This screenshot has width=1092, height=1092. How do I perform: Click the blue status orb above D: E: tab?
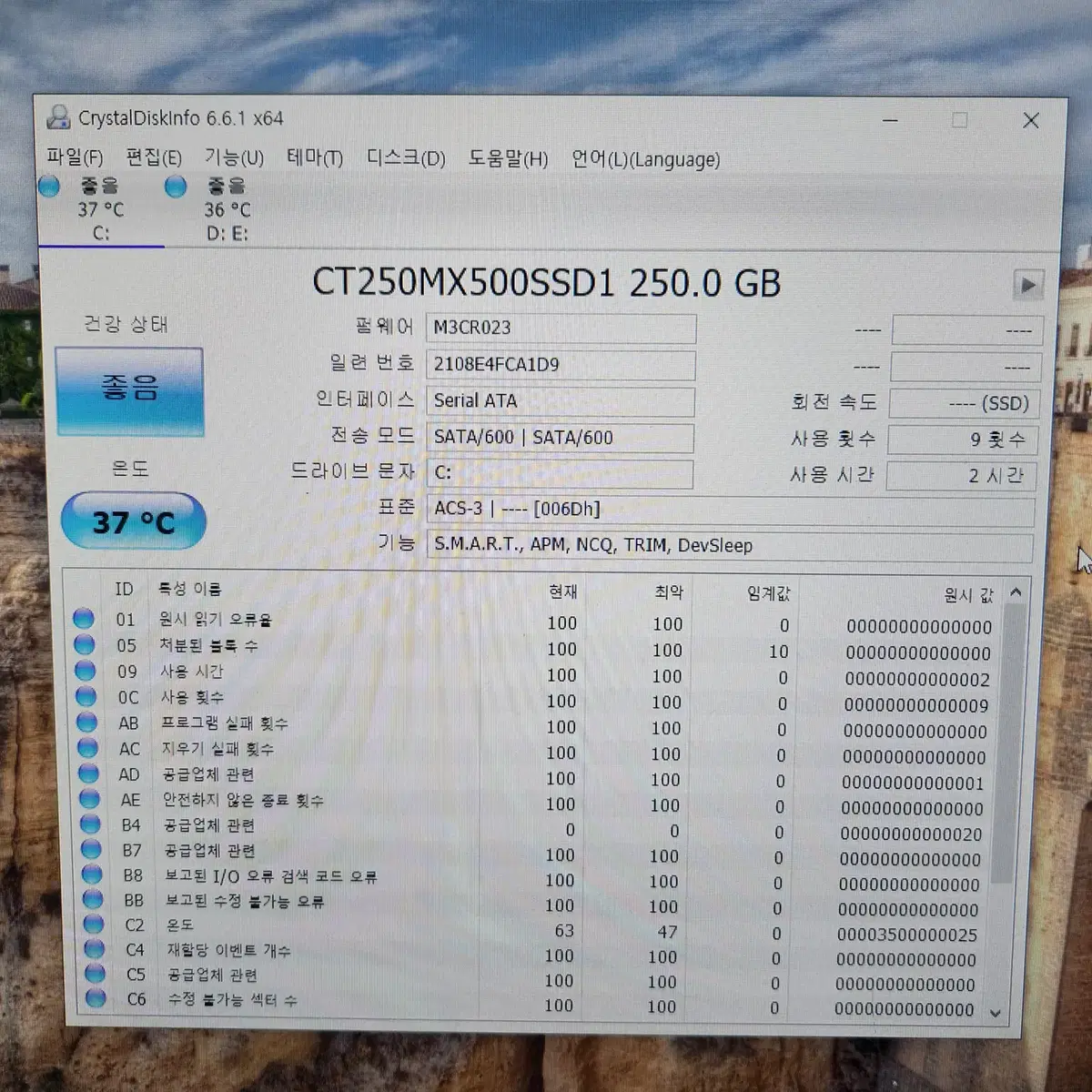pos(176,186)
